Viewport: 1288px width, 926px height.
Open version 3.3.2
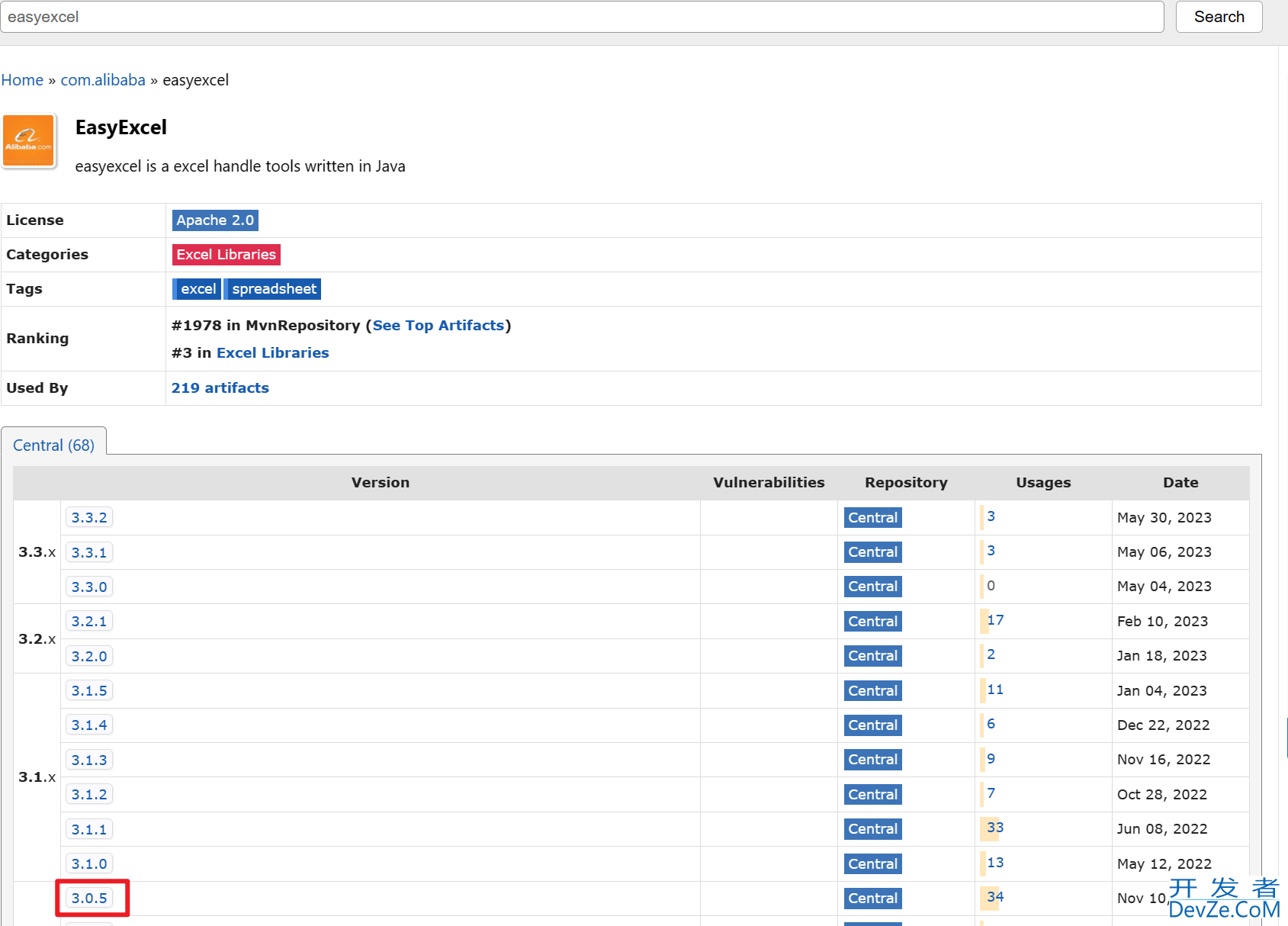[89, 518]
